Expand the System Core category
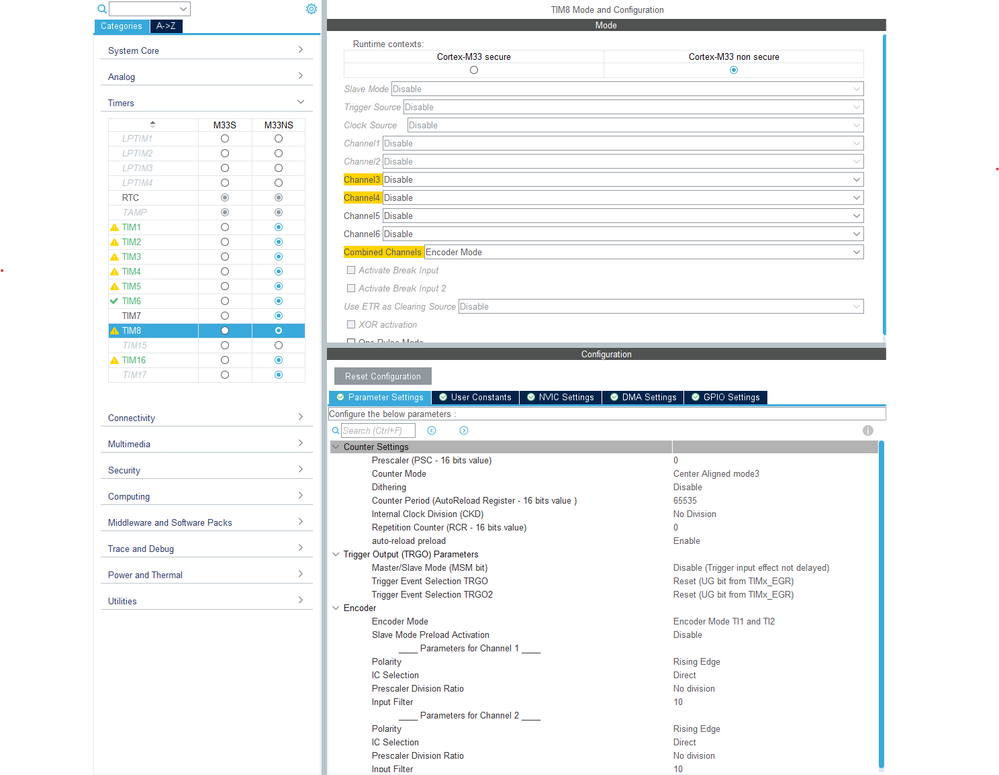This screenshot has width=999, height=775. click(x=206, y=50)
